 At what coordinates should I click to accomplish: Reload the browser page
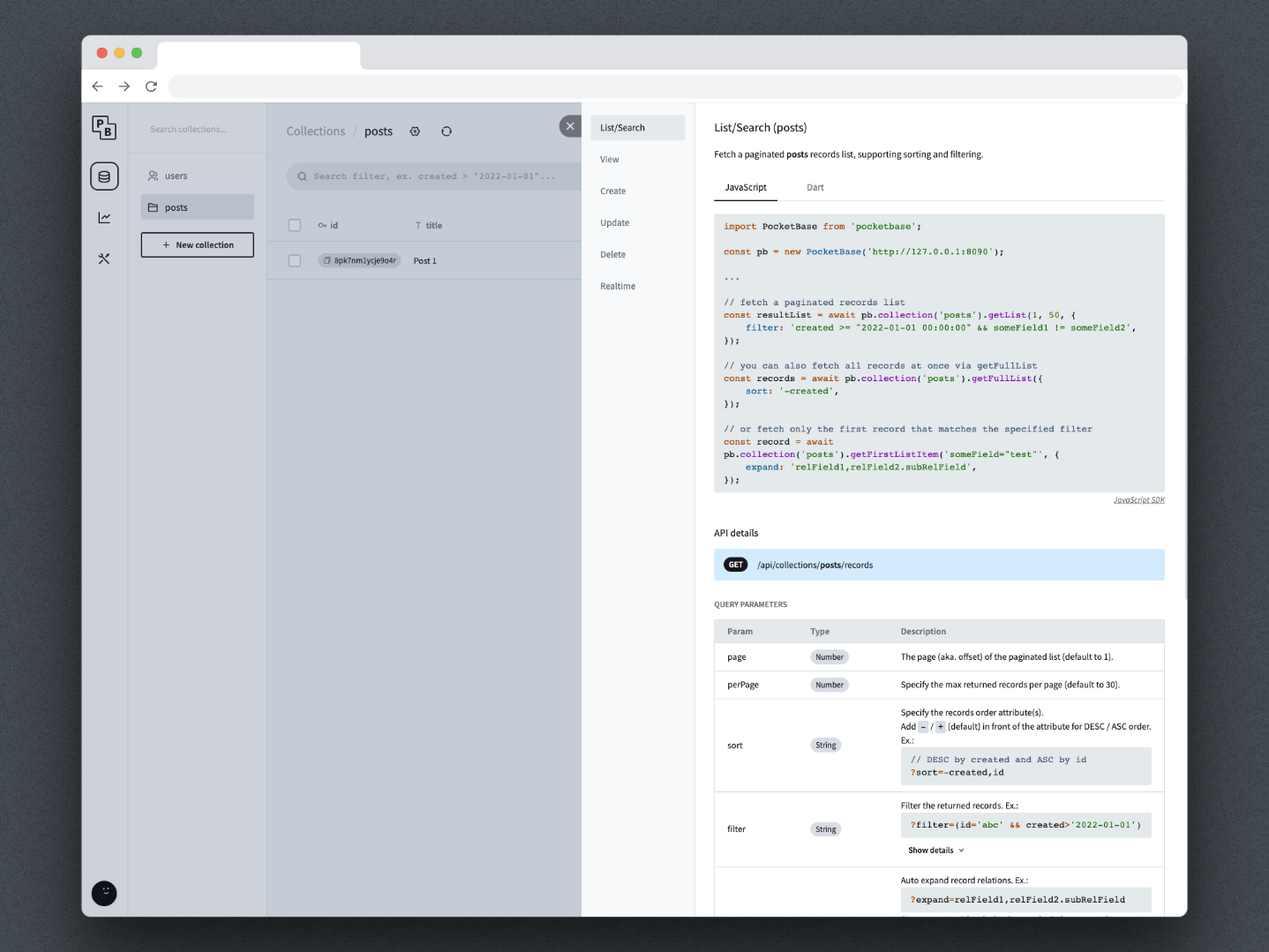pyautogui.click(x=151, y=86)
